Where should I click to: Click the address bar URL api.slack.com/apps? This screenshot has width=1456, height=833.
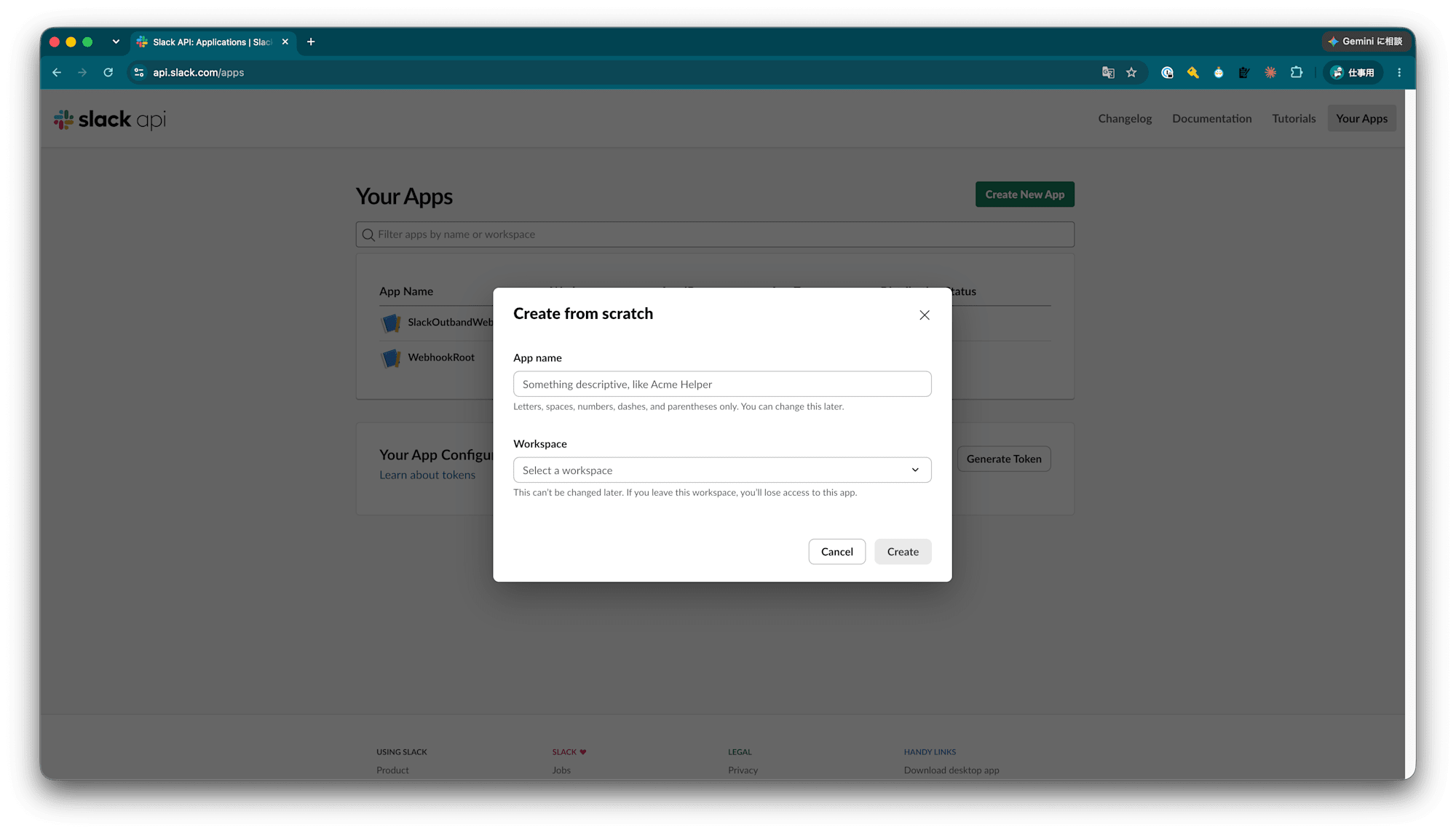click(x=198, y=73)
